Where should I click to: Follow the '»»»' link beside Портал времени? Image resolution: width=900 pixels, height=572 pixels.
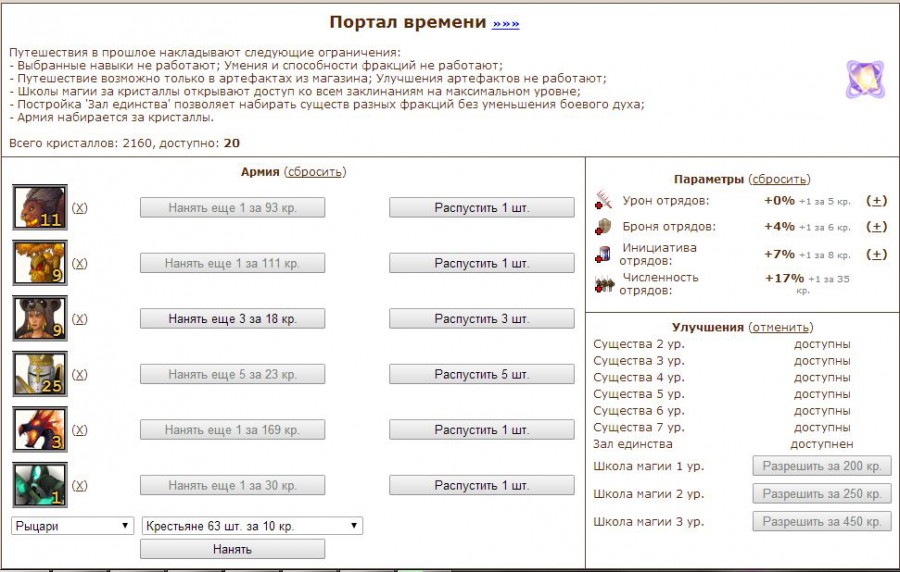click(506, 24)
